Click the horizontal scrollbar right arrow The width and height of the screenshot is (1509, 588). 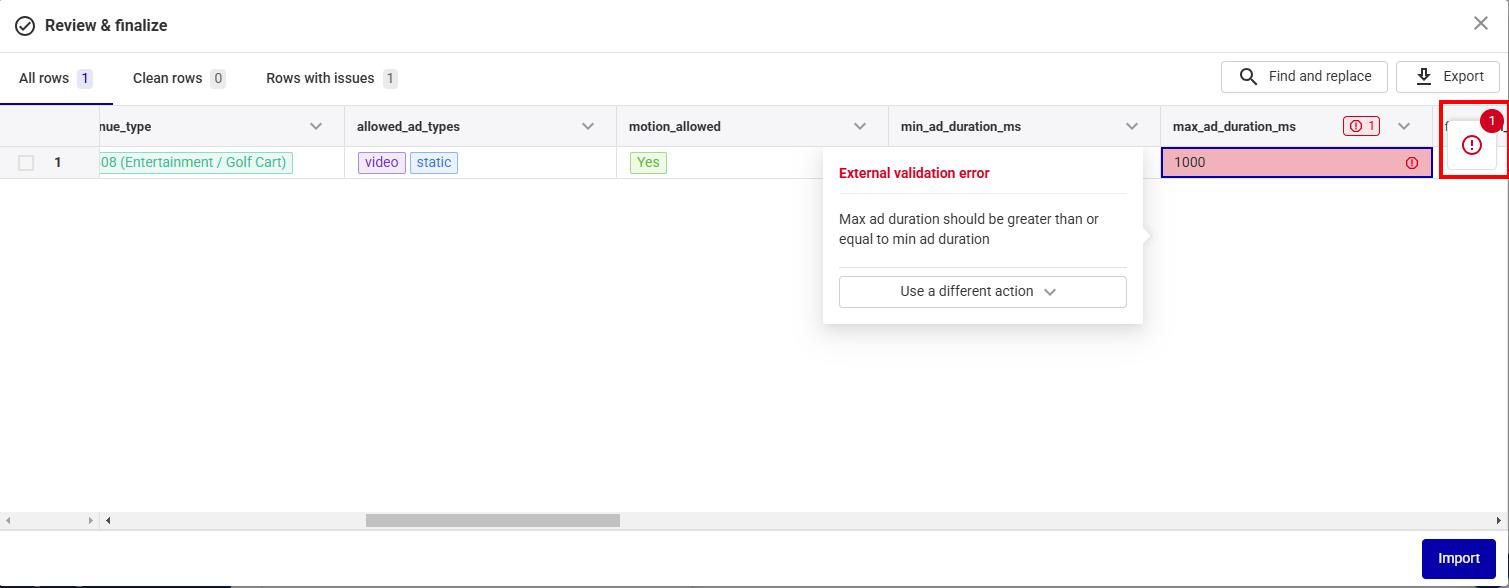pos(1499,520)
